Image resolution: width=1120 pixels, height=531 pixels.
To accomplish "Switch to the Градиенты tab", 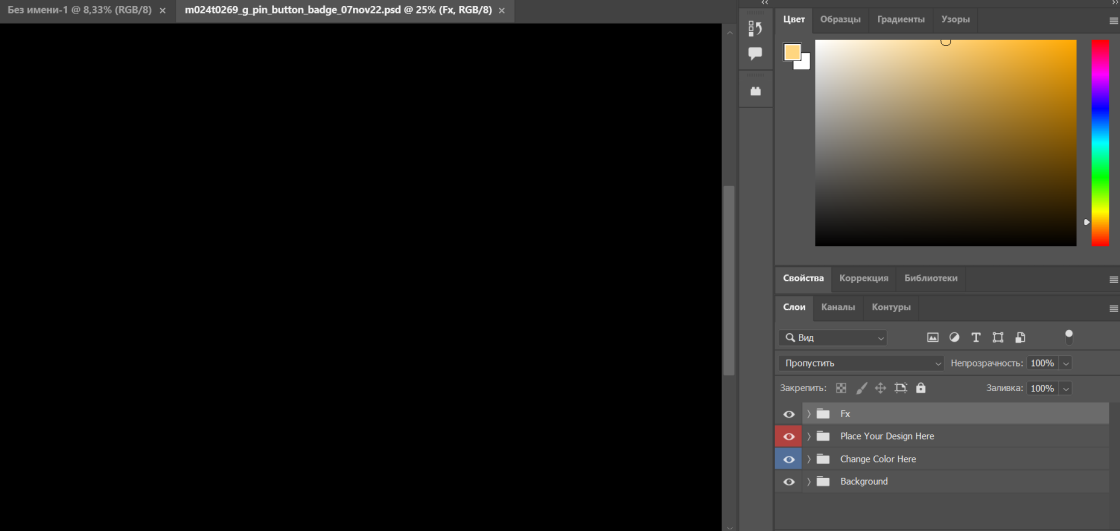I will tap(901, 19).
